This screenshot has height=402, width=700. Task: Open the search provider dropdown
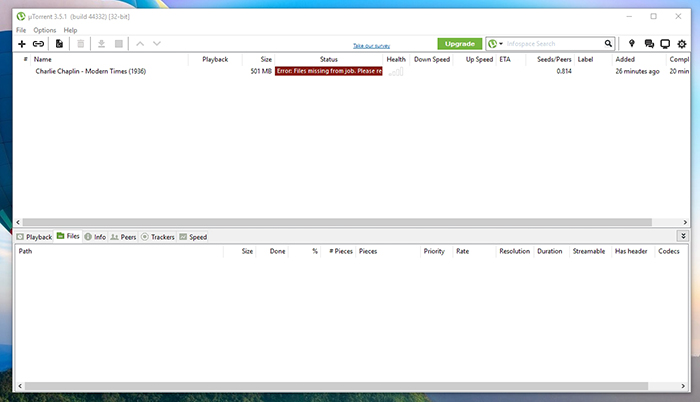pyautogui.click(x=495, y=44)
